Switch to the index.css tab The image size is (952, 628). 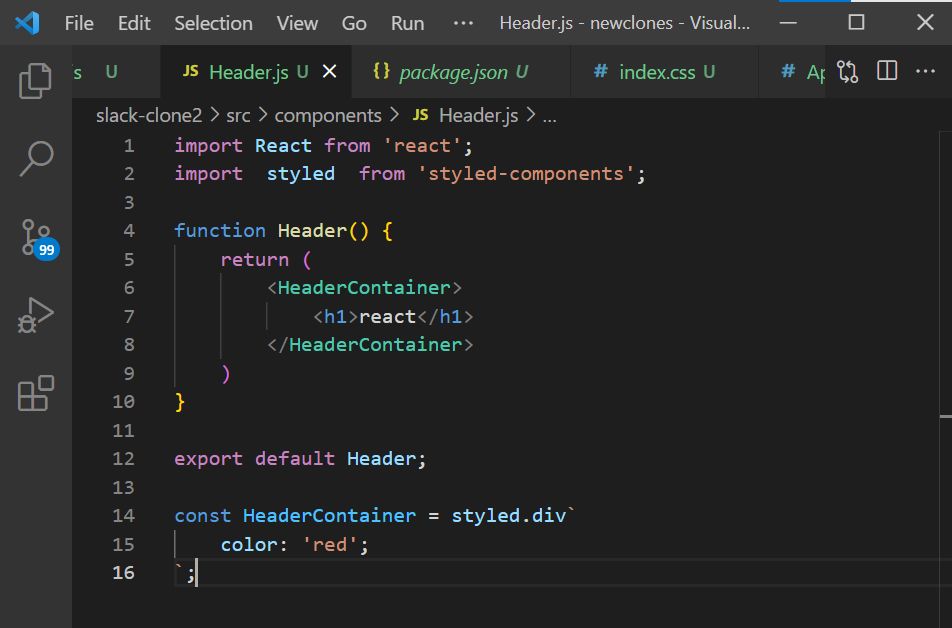[664, 72]
